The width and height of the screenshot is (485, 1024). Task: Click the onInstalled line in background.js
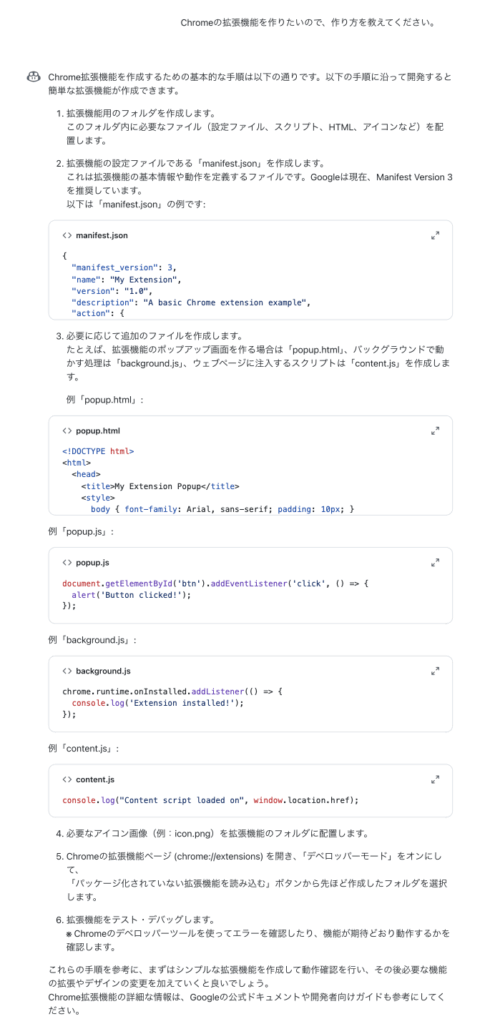tap(174, 691)
